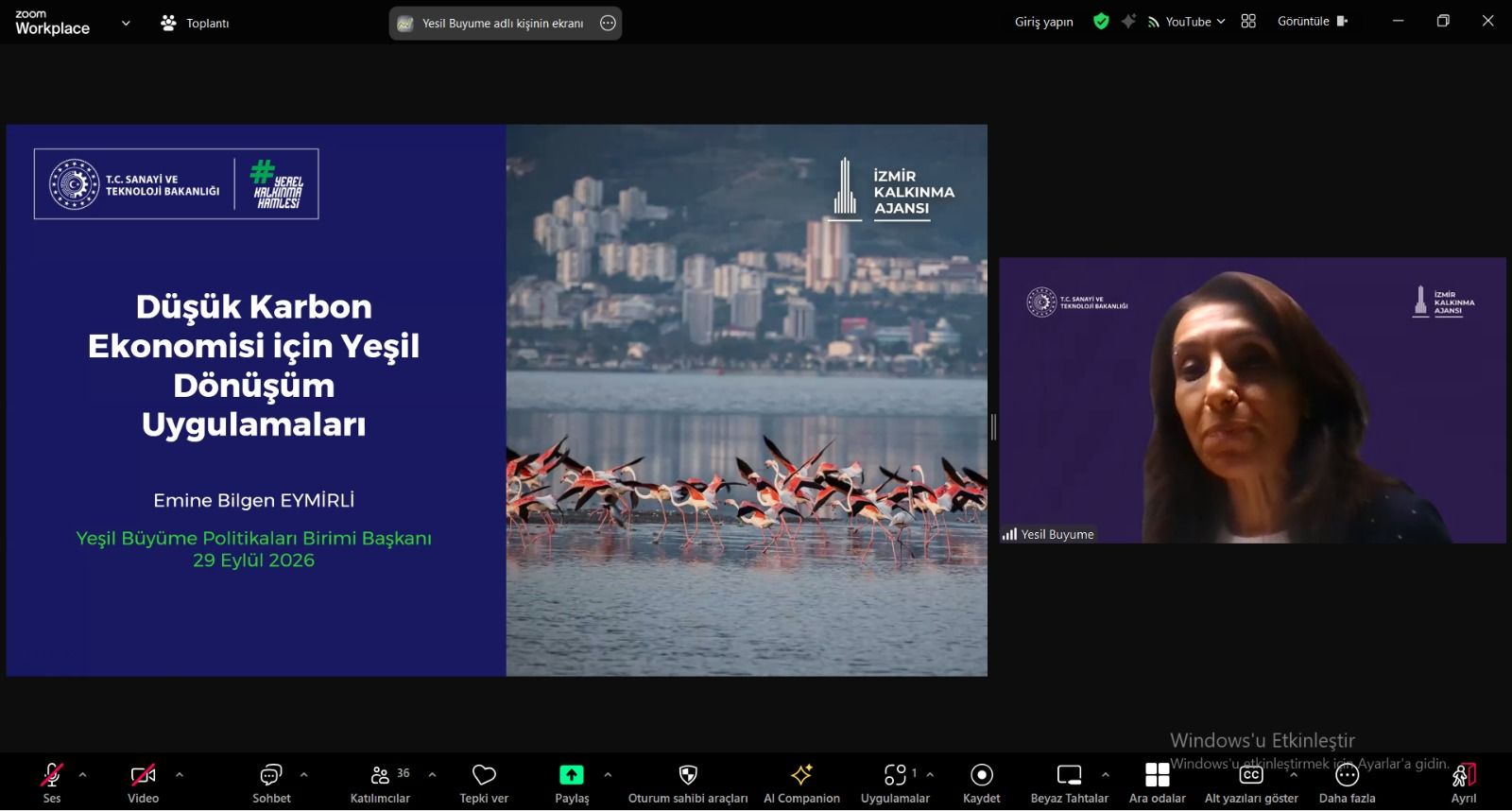Show the Katılımcılar participants list
Image resolution: width=1512 pixels, height=811 pixels.
[x=381, y=783]
